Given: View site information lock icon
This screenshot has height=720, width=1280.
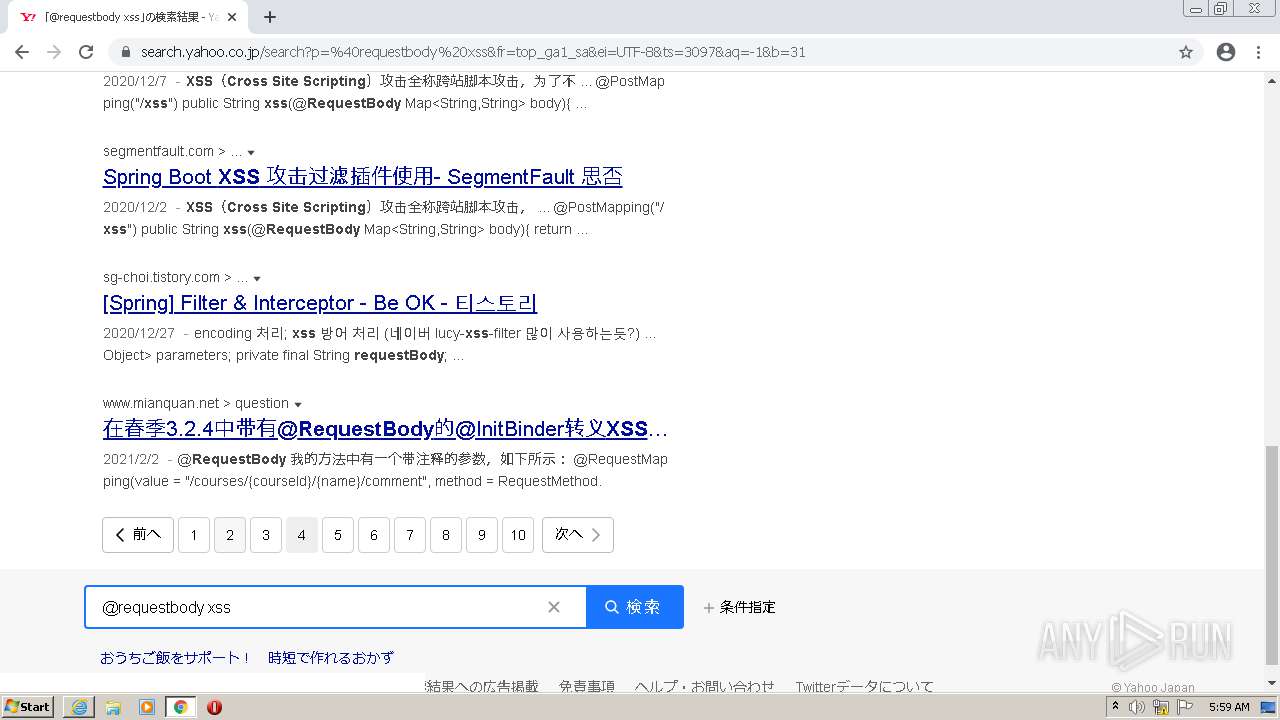Looking at the screenshot, I should click(x=126, y=52).
